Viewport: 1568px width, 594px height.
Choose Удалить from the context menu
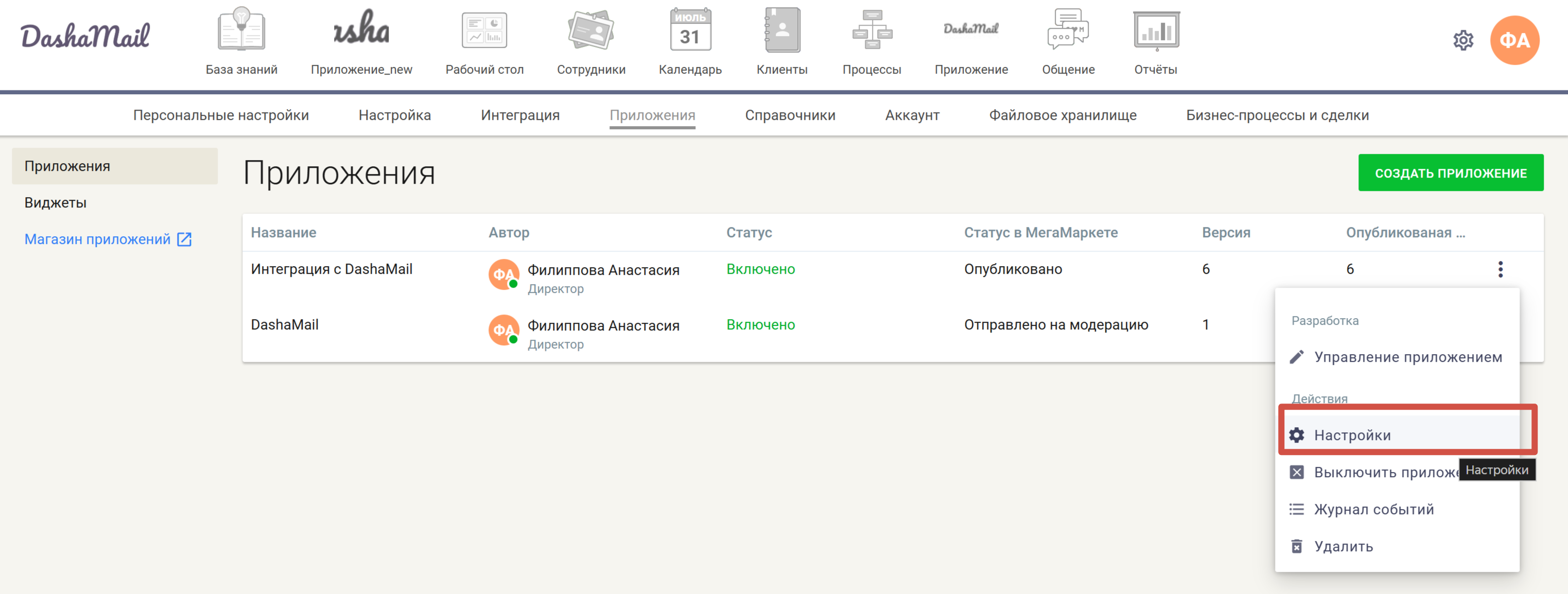click(x=1397, y=546)
